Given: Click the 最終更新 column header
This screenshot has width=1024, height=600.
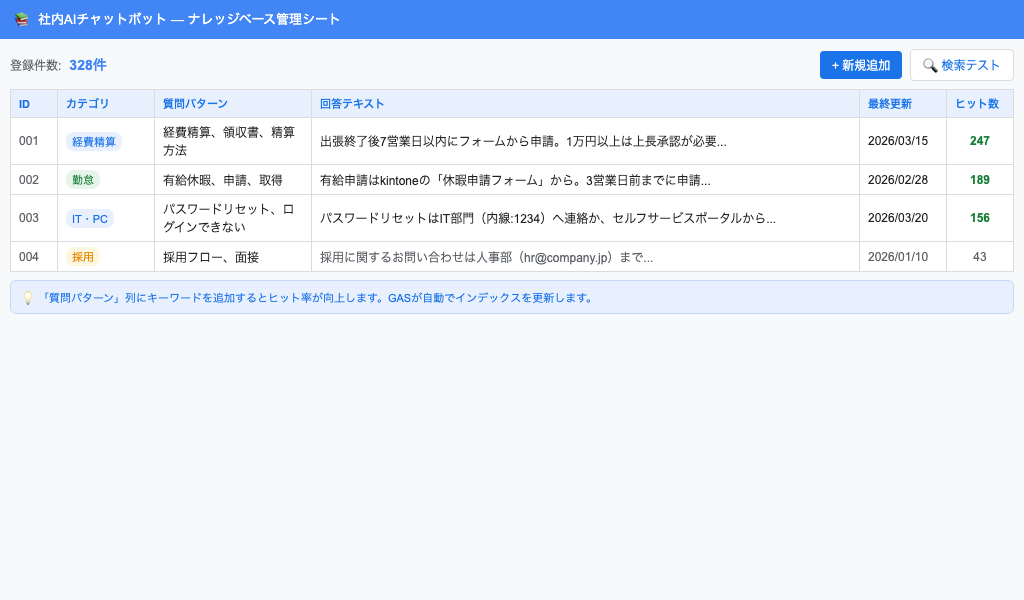Looking at the screenshot, I should [889, 104].
